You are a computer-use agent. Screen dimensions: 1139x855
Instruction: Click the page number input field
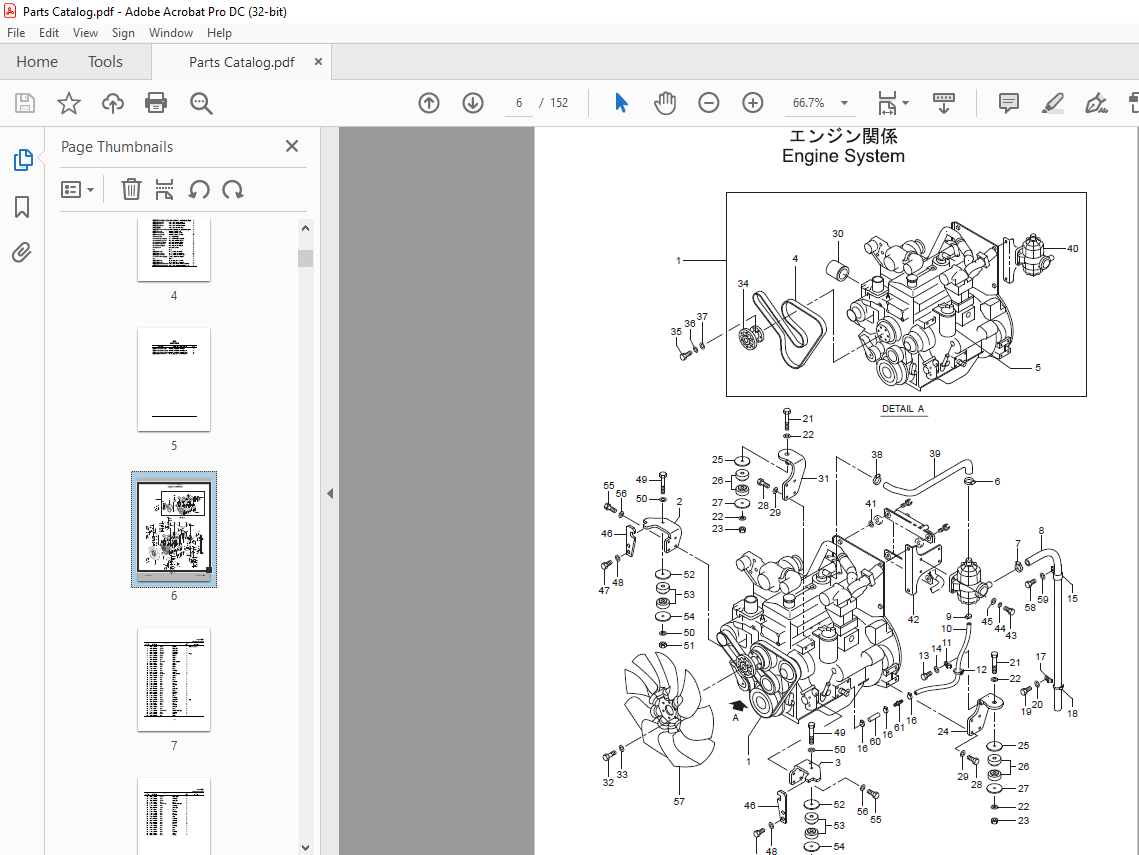[x=519, y=103]
